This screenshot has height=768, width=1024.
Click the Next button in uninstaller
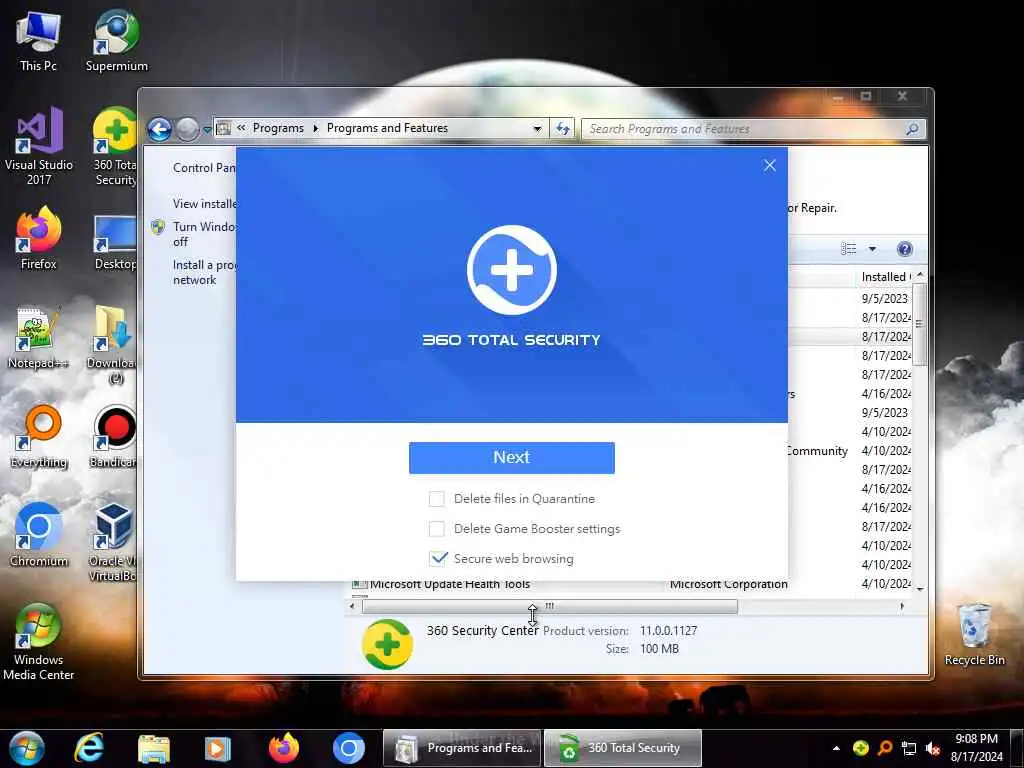[x=511, y=457]
